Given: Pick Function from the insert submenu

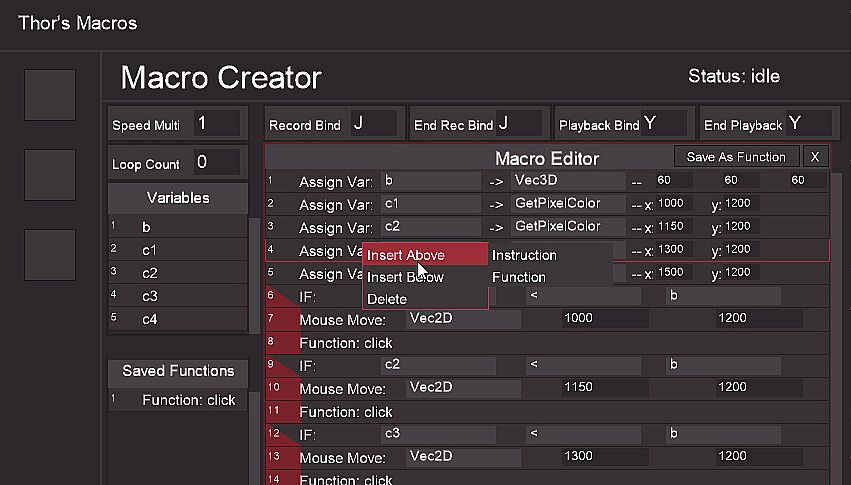Looking at the screenshot, I should click(519, 277).
